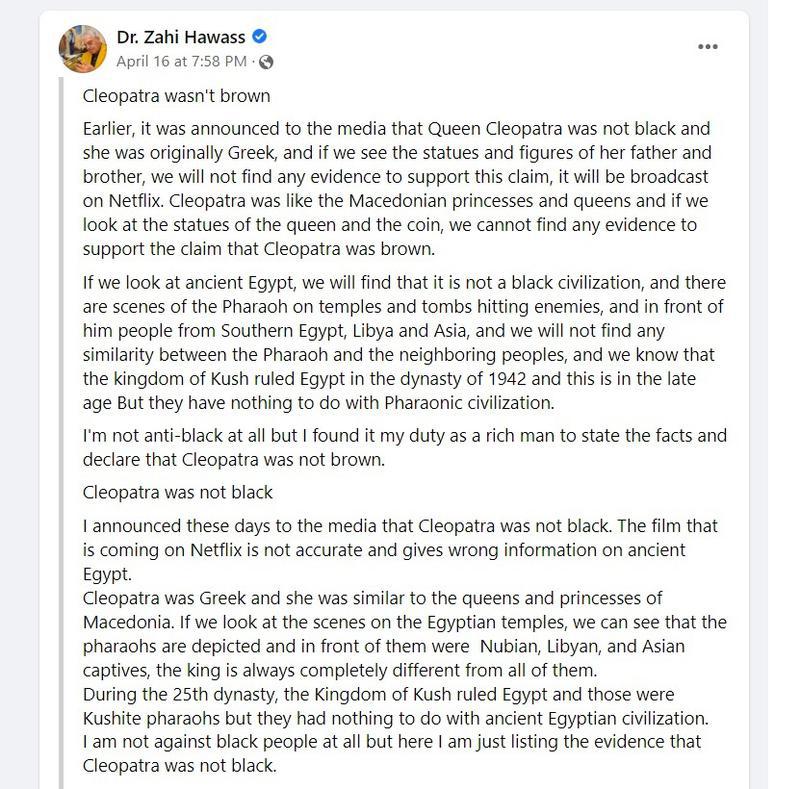
Task: Click the "Cleopatra wasn't brown" heading line
Action: (x=177, y=96)
